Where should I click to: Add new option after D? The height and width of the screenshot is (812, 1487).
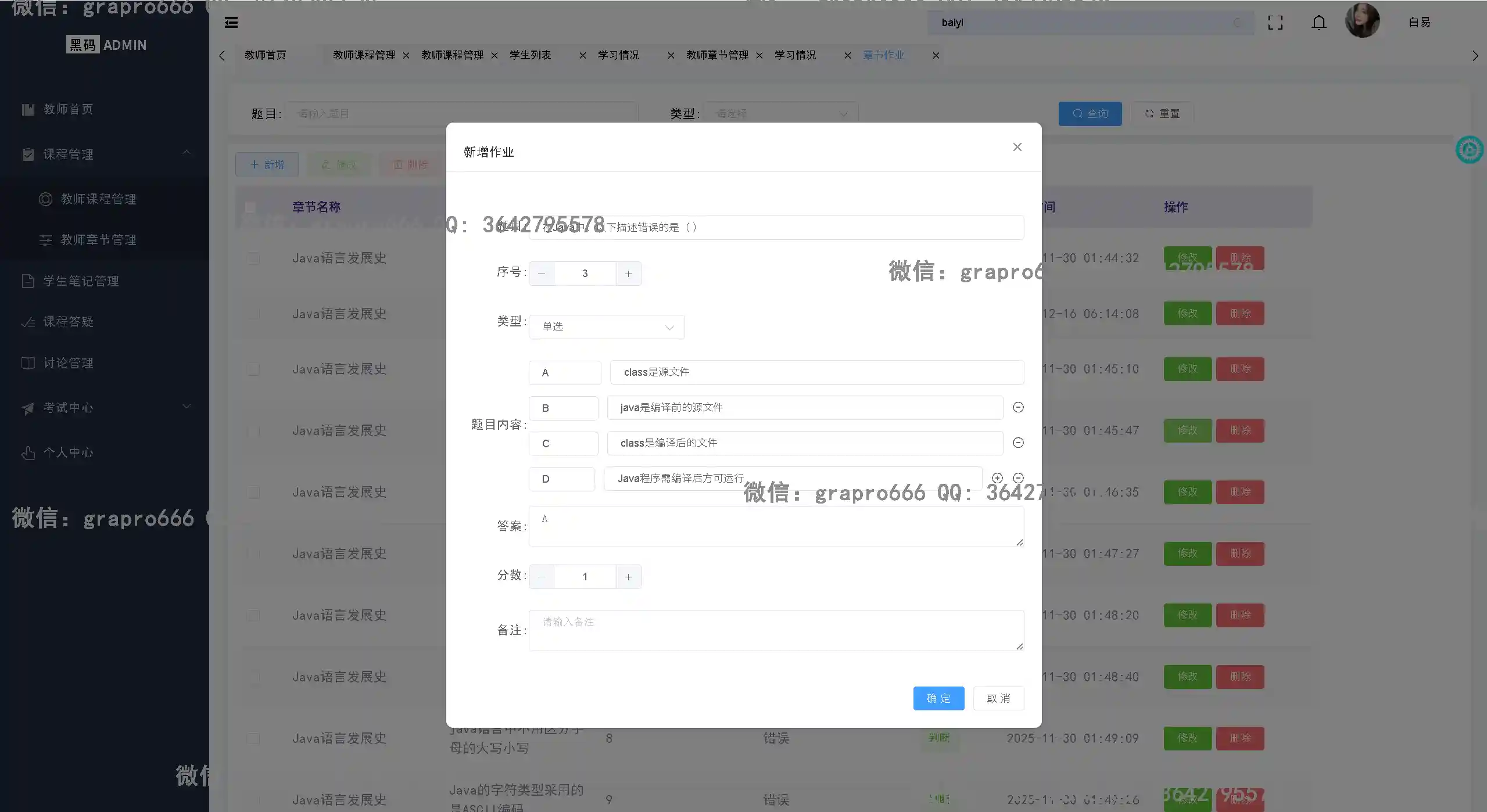click(997, 478)
